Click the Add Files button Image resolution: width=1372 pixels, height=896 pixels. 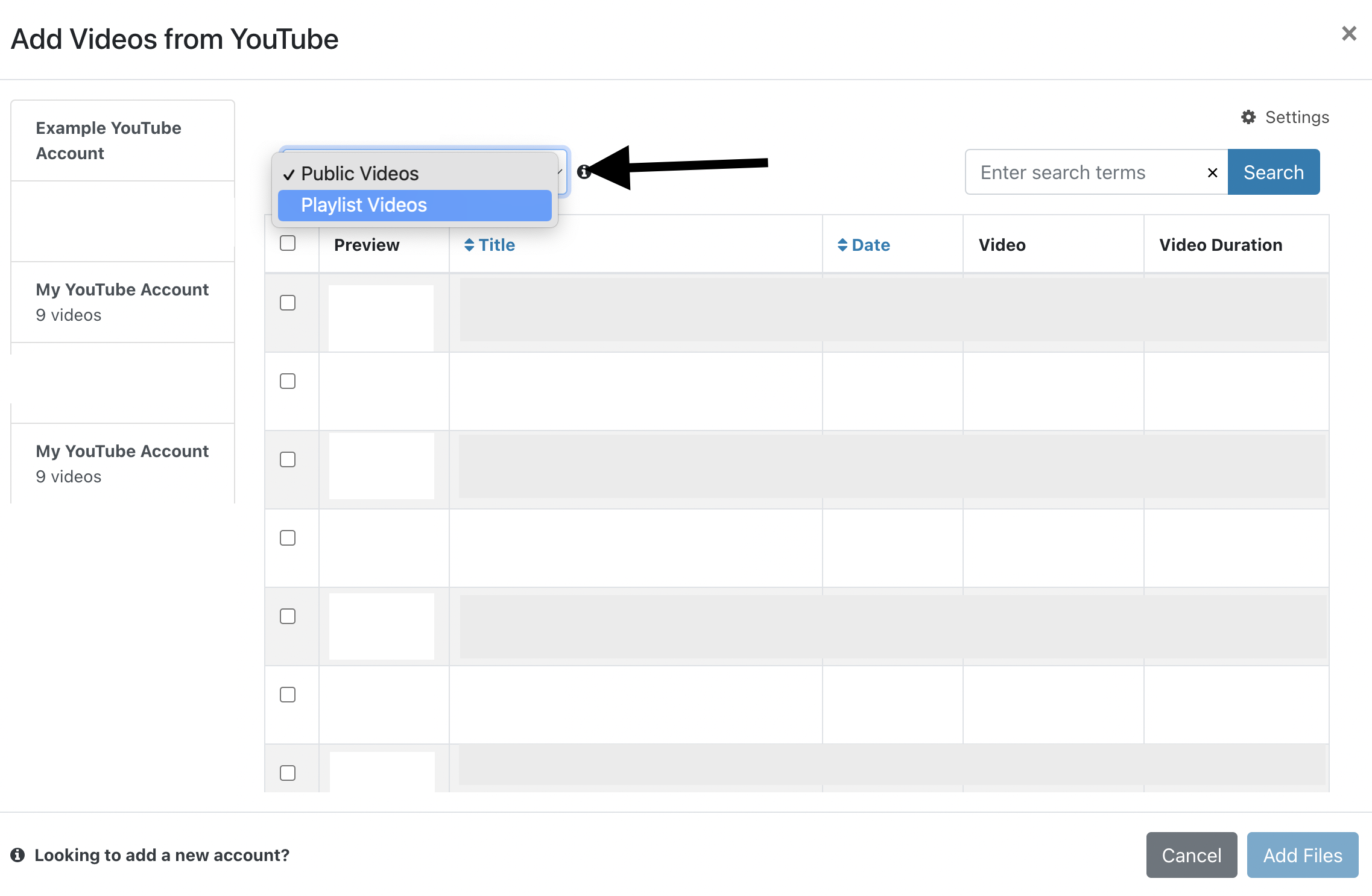click(1303, 855)
